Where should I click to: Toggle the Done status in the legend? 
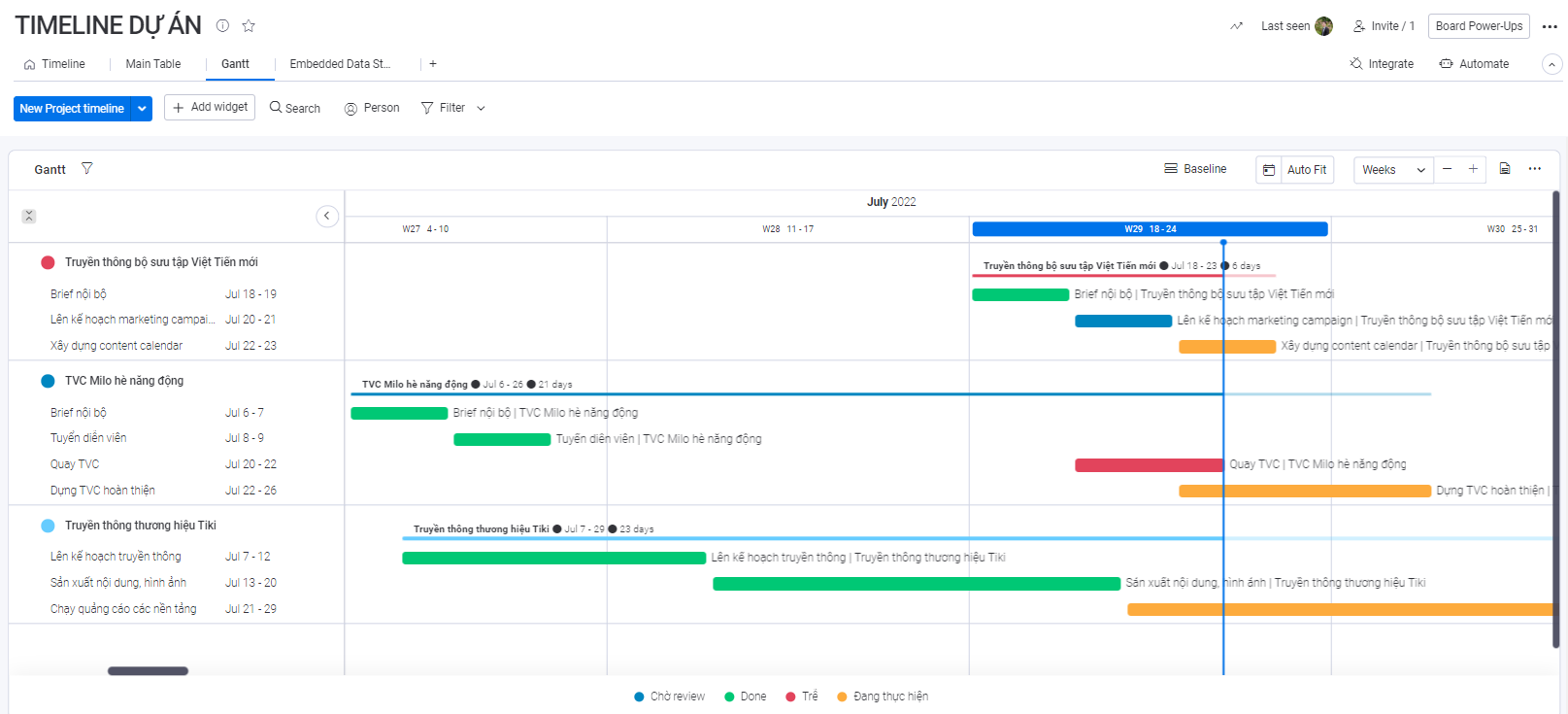point(745,697)
